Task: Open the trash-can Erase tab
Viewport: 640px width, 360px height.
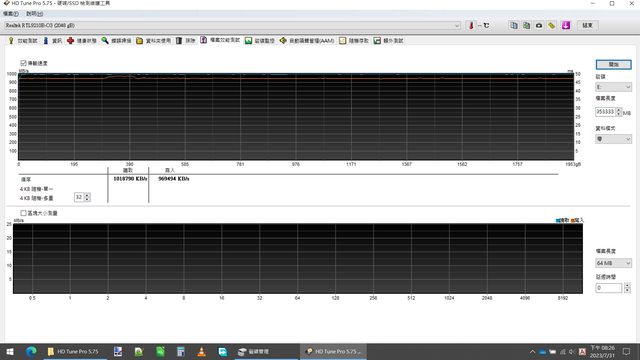Action: point(186,40)
